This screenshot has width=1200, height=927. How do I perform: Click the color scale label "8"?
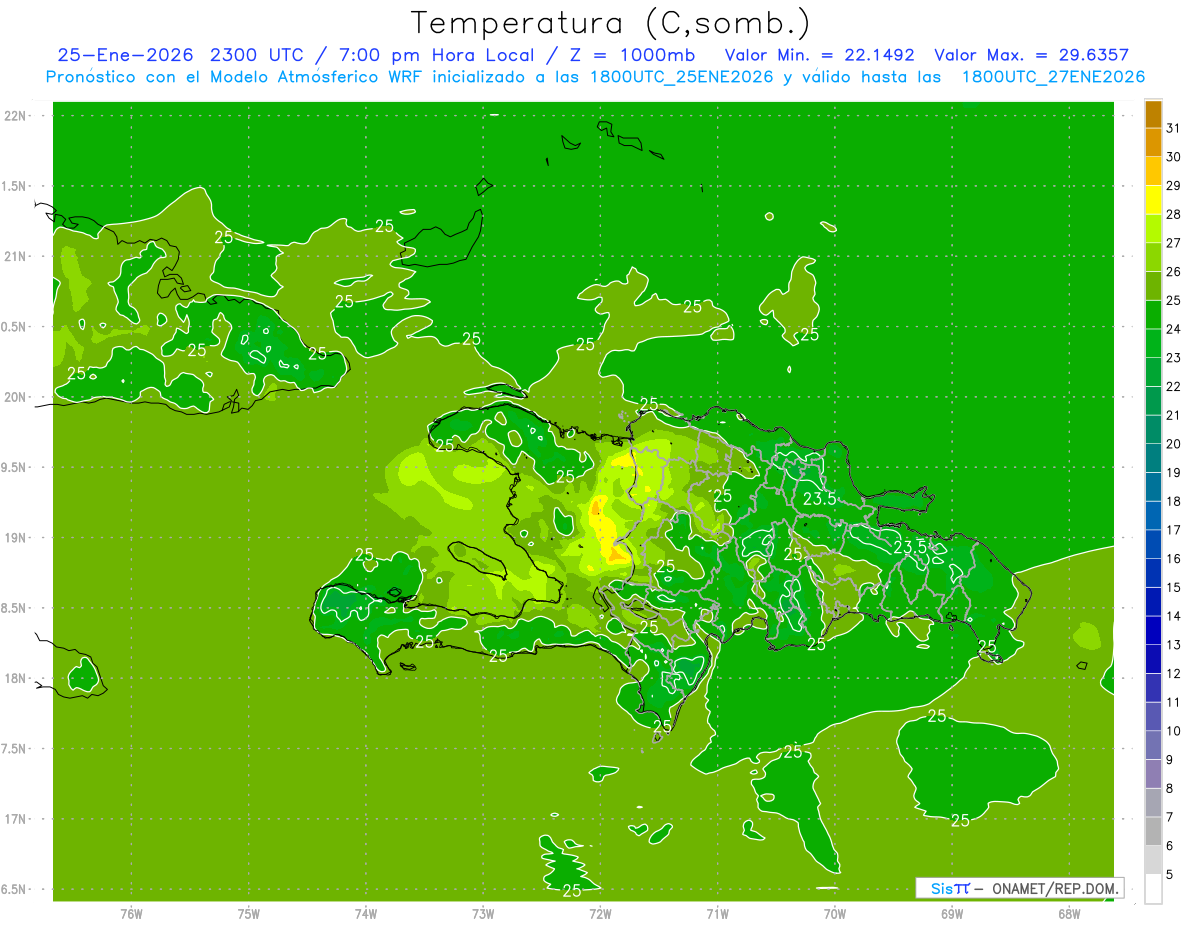point(1169,789)
